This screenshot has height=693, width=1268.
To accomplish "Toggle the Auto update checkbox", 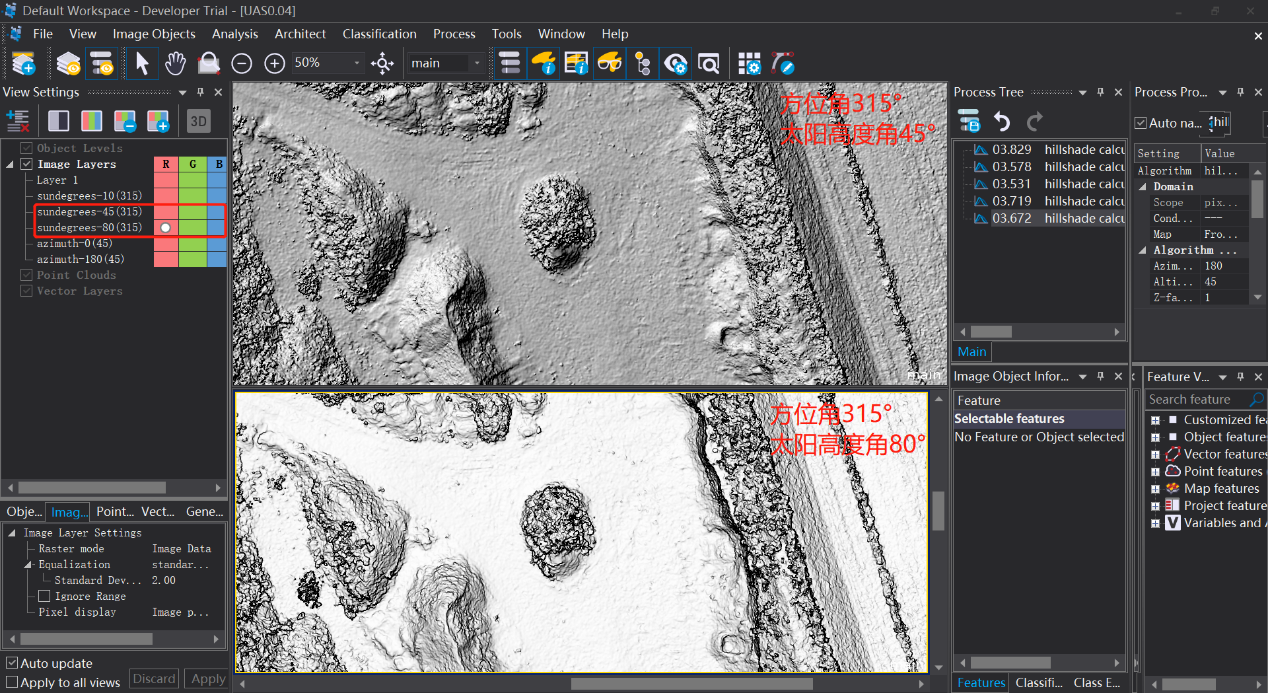I will tap(12, 663).
